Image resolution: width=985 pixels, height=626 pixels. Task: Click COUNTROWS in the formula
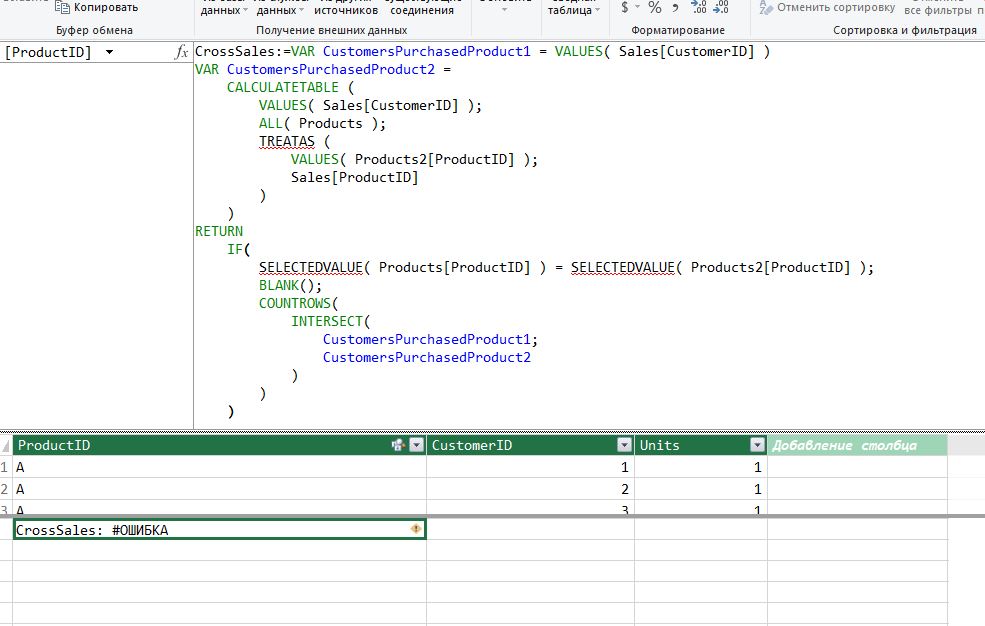[295, 303]
